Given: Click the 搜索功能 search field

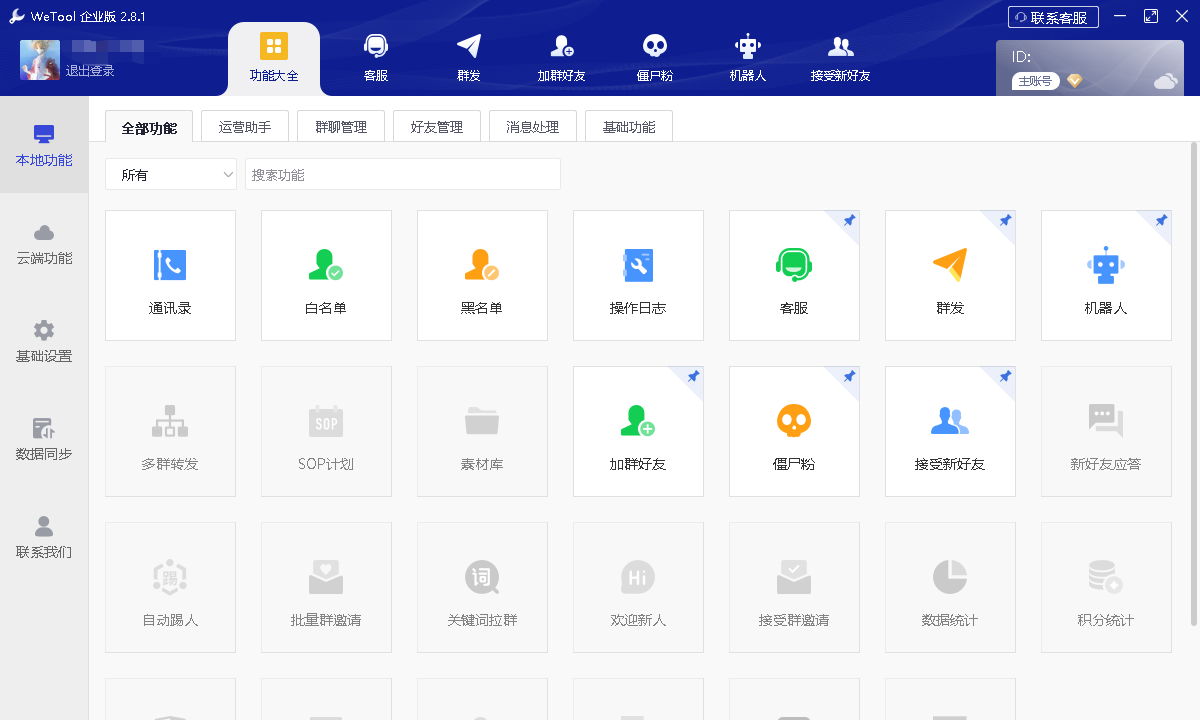Looking at the screenshot, I should 402,174.
